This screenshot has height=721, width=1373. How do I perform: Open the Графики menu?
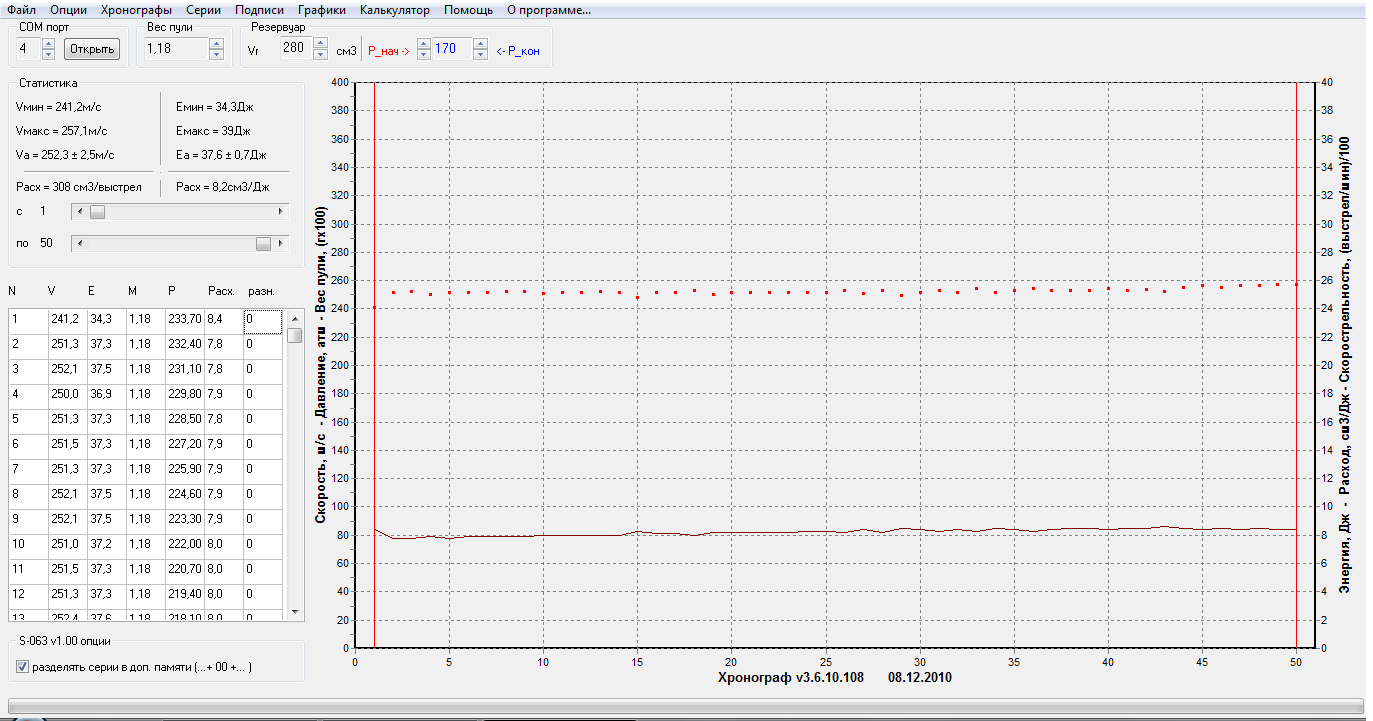[x=321, y=10]
